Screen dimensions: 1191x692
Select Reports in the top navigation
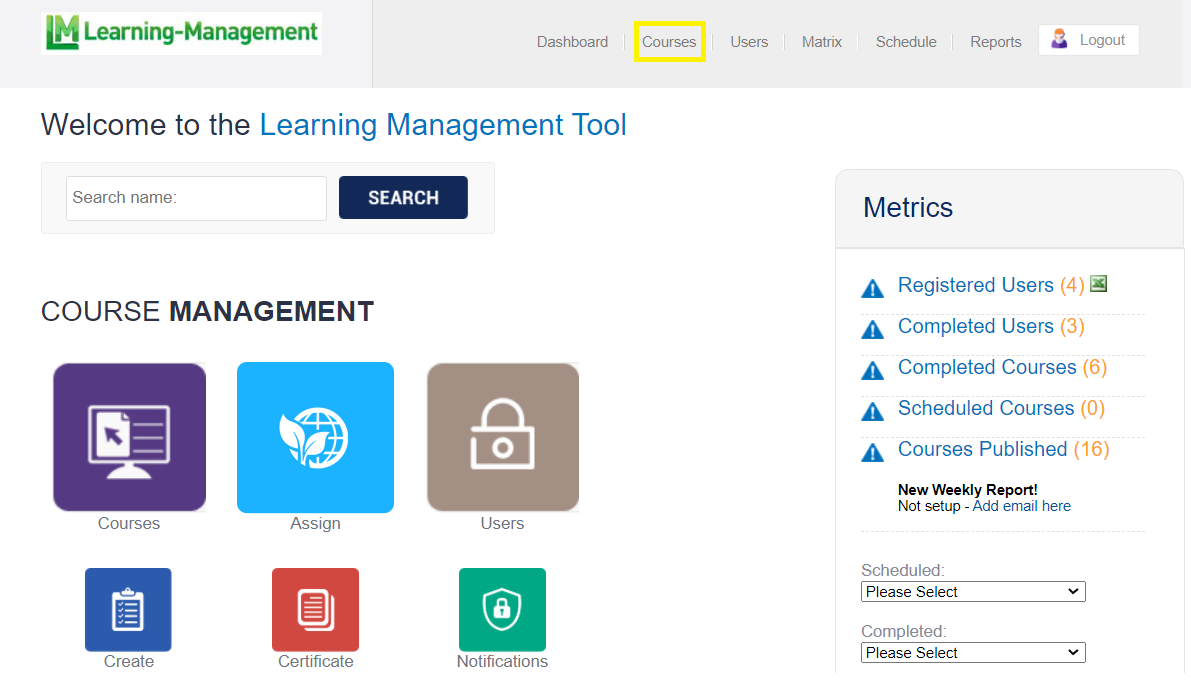point(995,42)
